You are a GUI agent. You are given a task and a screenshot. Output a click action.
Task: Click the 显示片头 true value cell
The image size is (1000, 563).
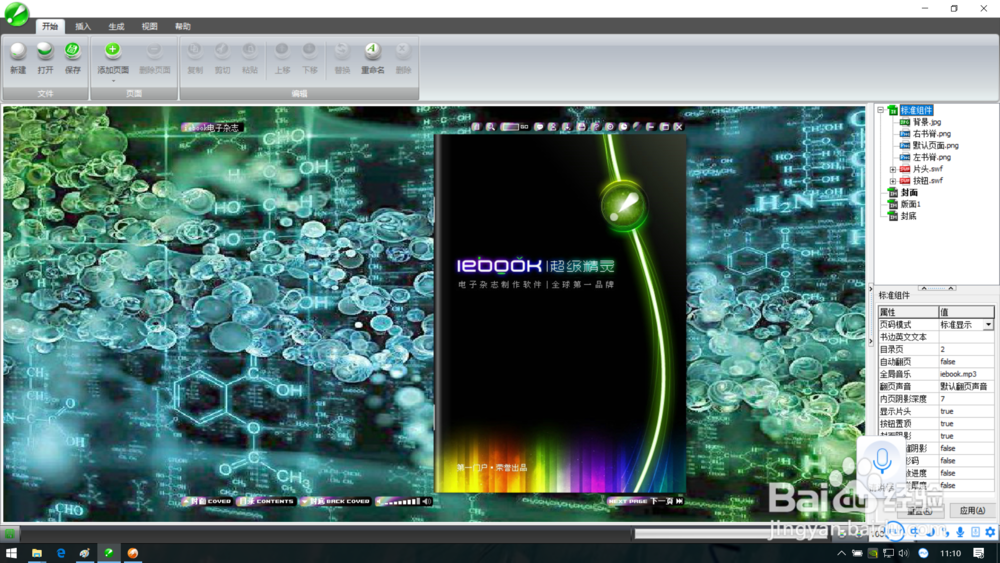(x=966, y=411)
